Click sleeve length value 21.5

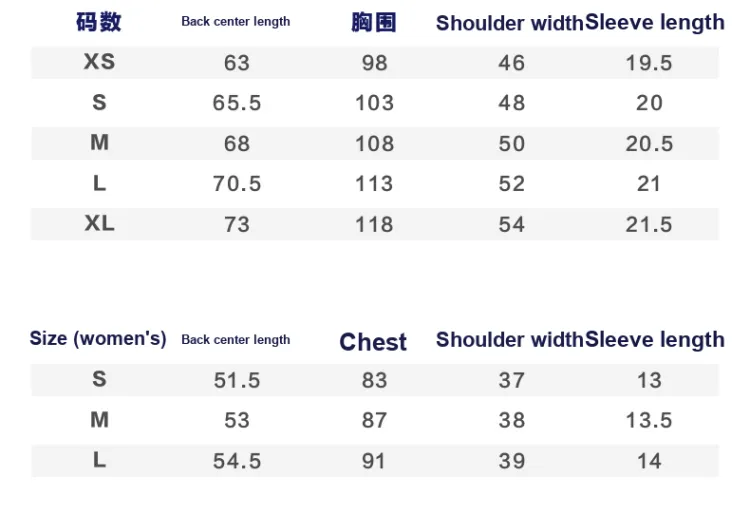pos(649,224)
